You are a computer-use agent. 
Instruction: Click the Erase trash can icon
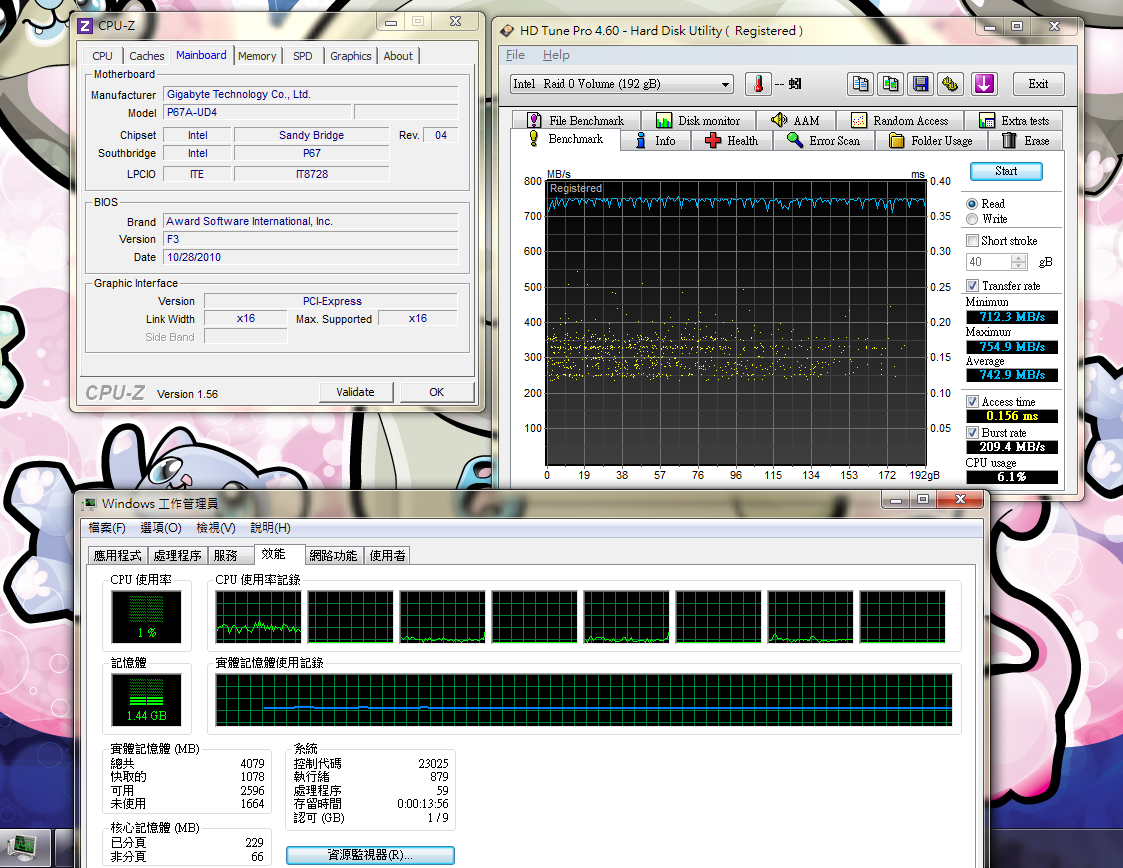(1009, 140)
